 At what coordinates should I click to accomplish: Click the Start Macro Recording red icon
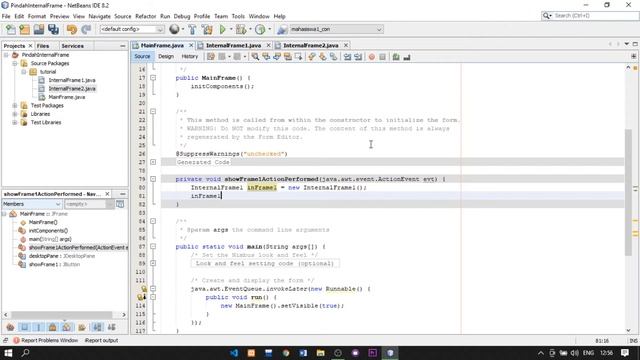pyautogui.click(x=371, y=57)
